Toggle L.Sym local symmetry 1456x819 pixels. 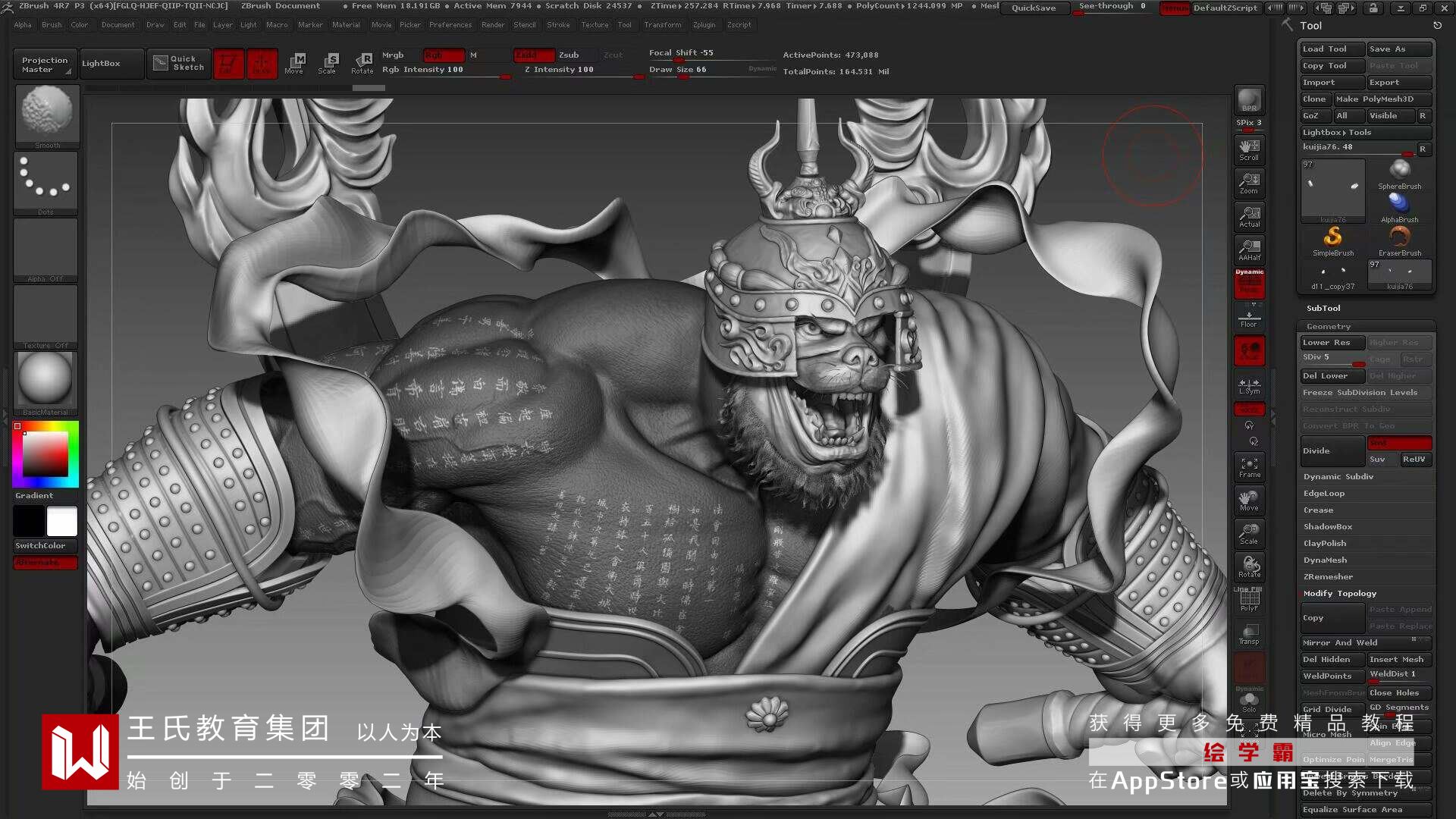click(x=1249, y=385)
